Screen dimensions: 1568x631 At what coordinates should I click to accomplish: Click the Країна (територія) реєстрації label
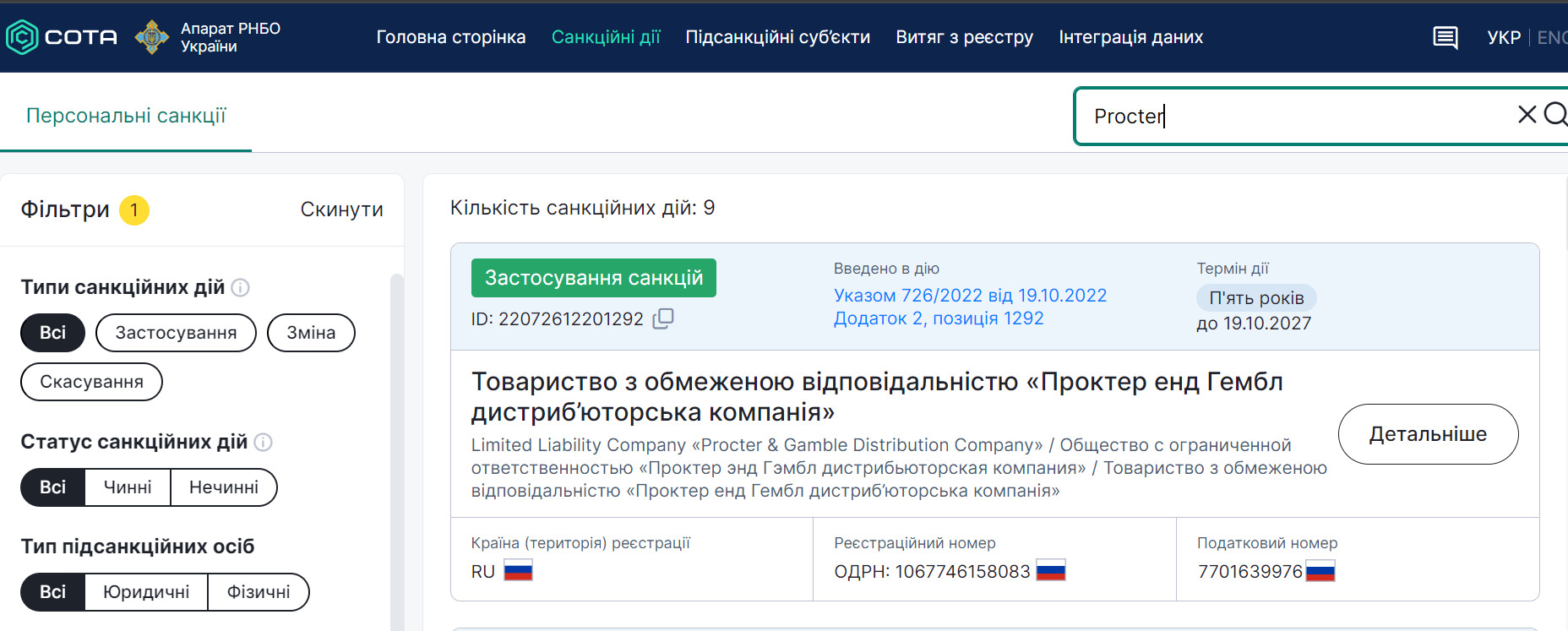click(x=580, y=543)
